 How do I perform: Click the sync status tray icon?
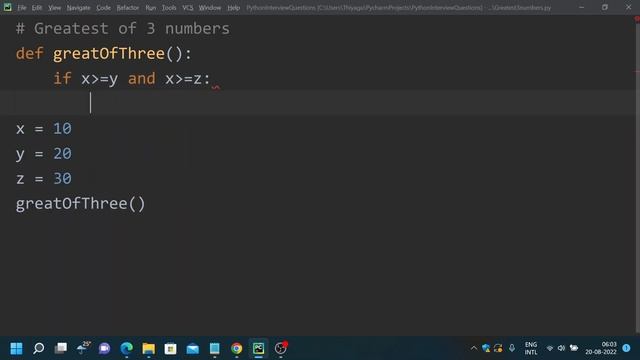pos(498,348)
